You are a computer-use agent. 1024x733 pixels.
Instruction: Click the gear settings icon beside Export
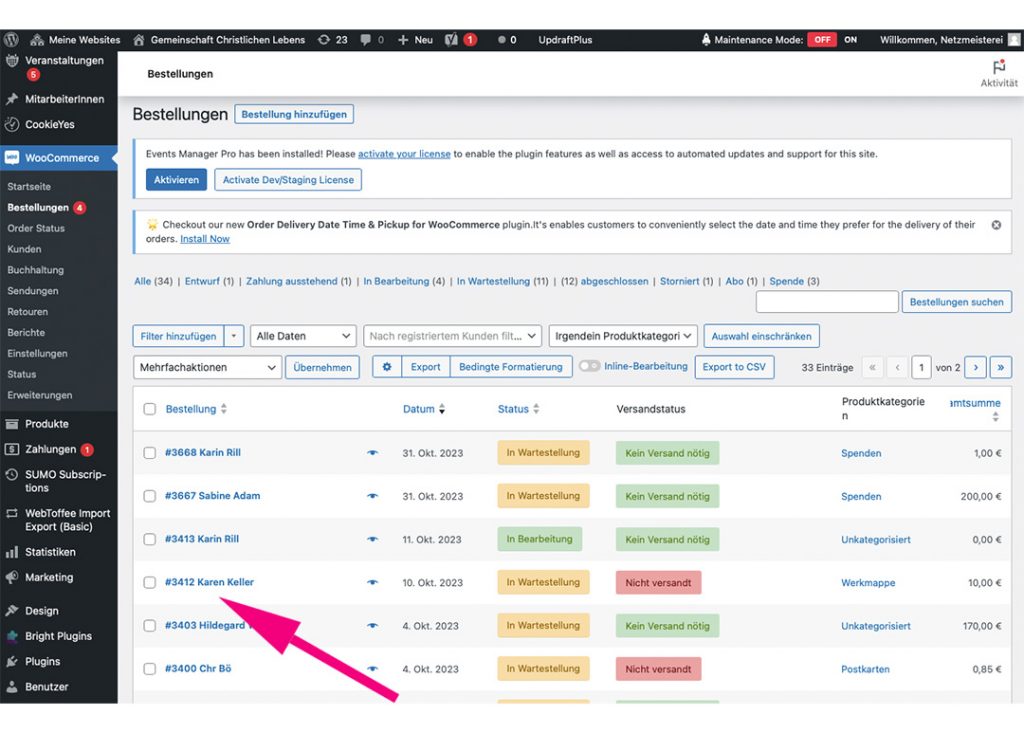point(387,367)
